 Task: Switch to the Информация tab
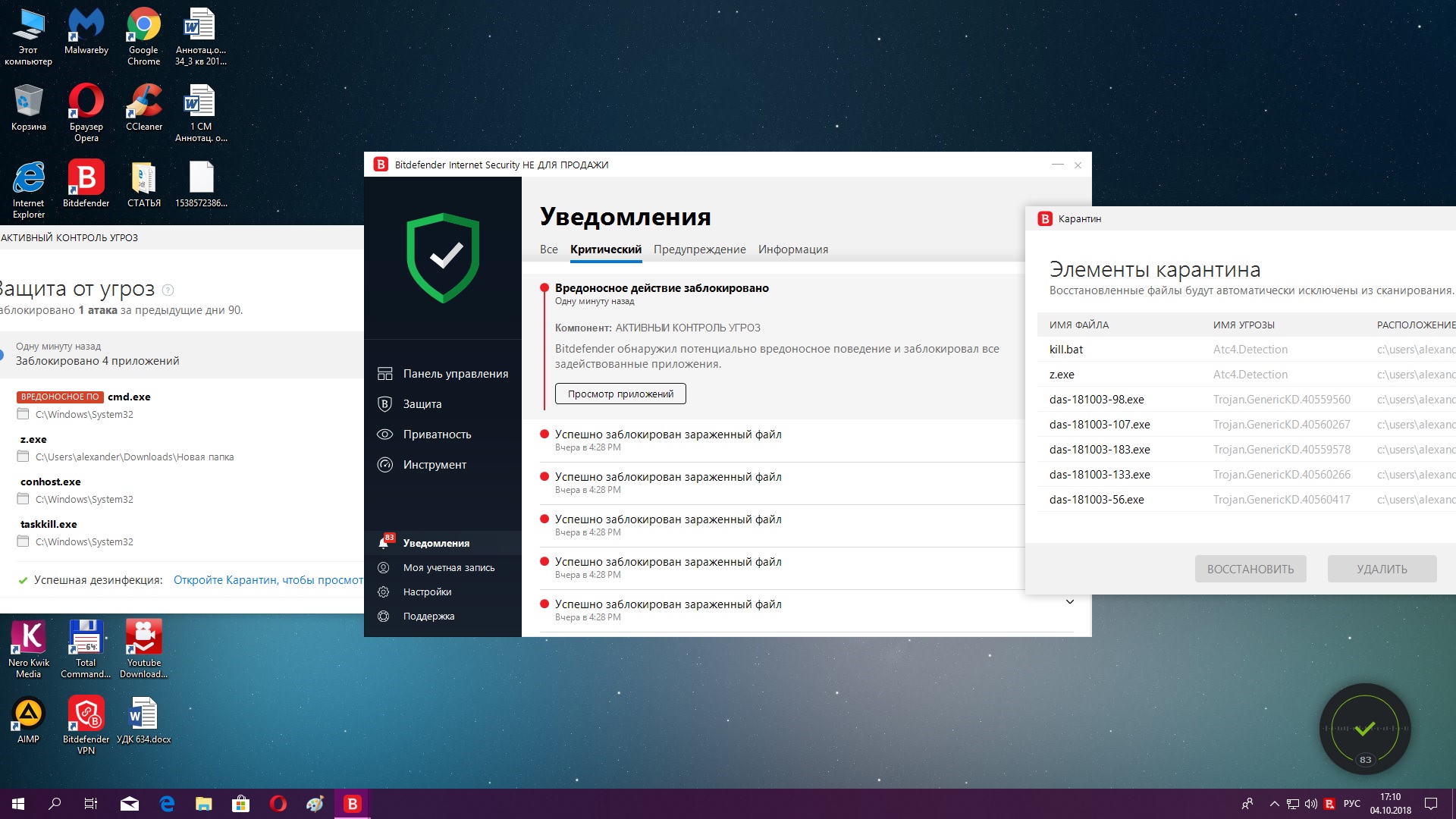[793, 249]
